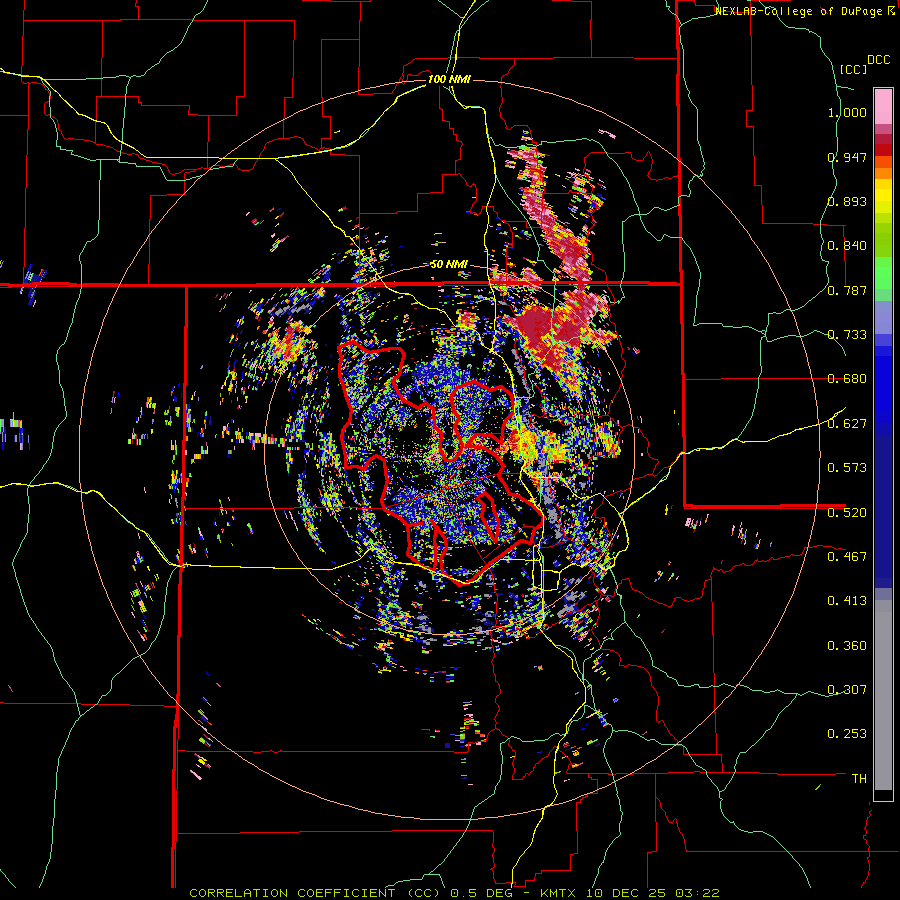900x900 pixels.
Task: Click the 0.680 legend value
Action: 847,379
